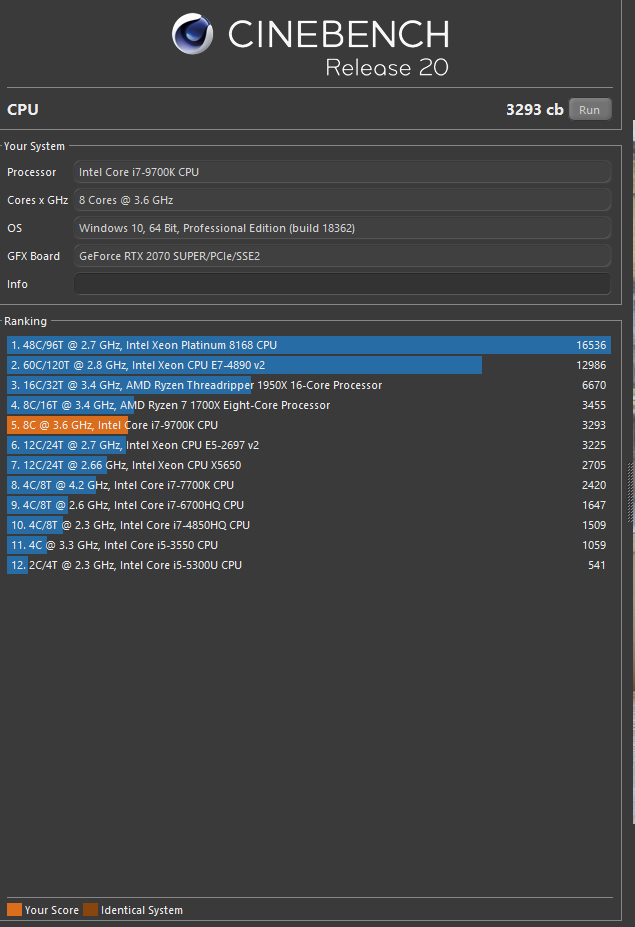Select ranking row 9 Core i7-6700HQ
Image resolution: width=635 pixels, height=927 pixels.
click(x=309, y=505)
